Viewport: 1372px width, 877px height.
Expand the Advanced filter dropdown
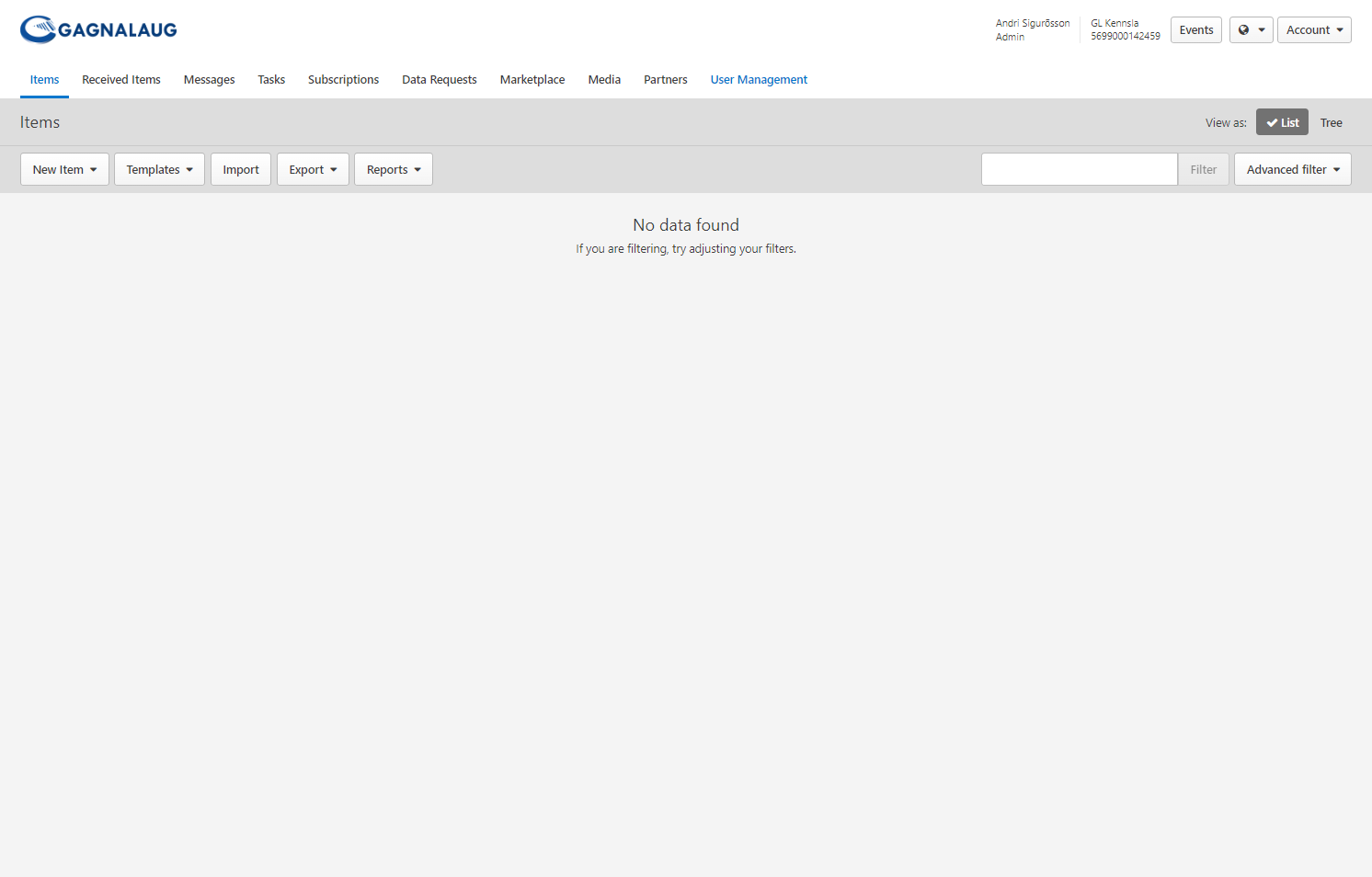[1293, 169]
